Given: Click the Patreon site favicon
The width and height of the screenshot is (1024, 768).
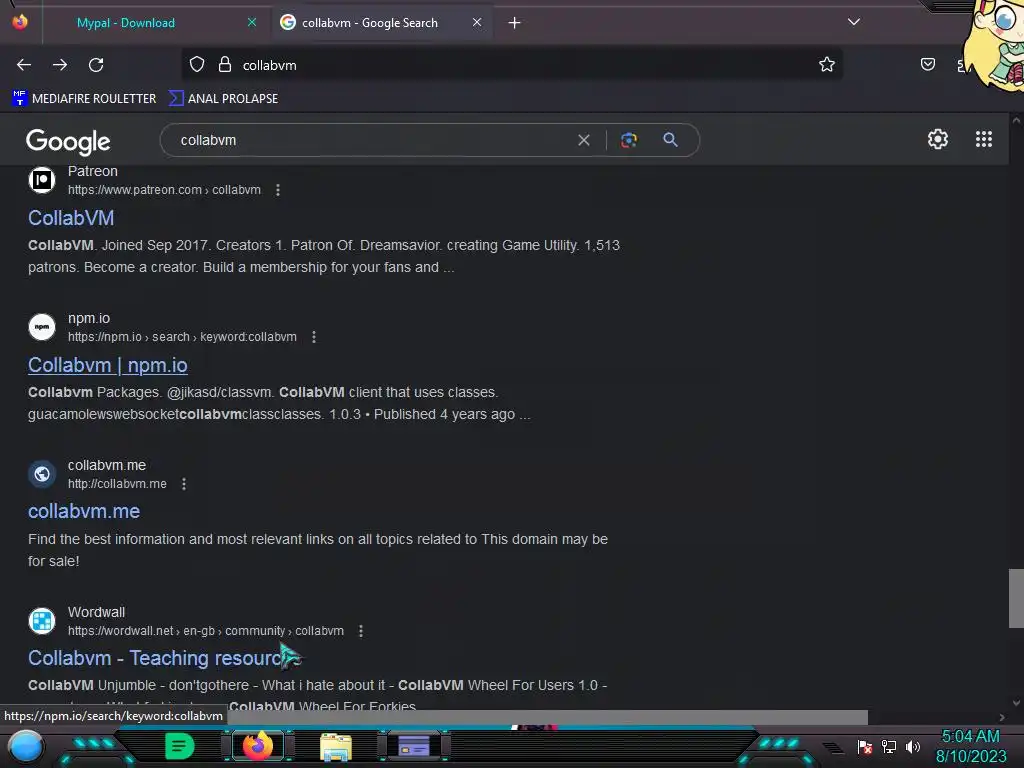Looking at the screenshot, I should (x=42, y=180).
